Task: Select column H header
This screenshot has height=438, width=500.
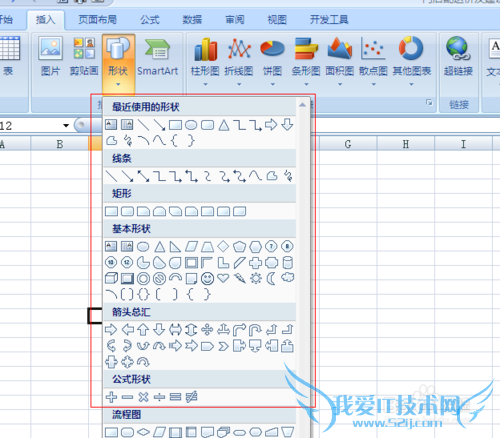Action: tap(406, 144)
